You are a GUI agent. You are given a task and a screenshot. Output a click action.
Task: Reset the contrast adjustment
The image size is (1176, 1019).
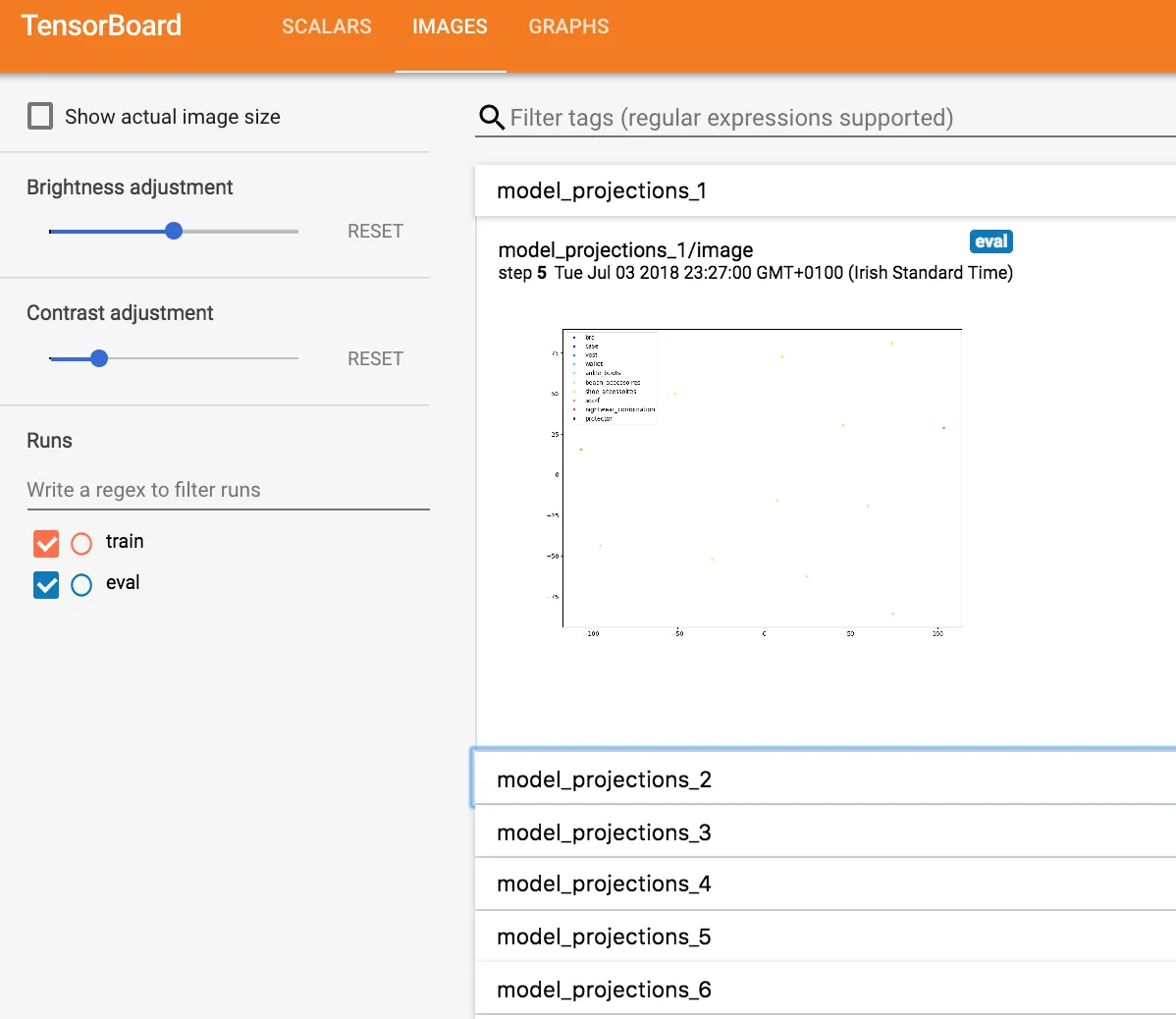375,358
